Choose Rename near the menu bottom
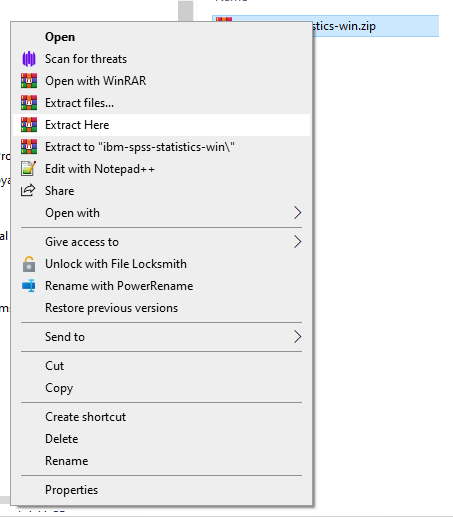Viewport: 453px width, 517px height. (x=161, y=461)
